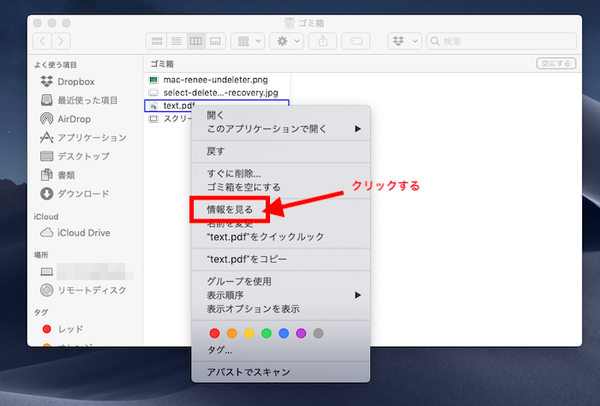Screen dimensions: 600x406
Task: Select the blurred computer entry under 場所
Action: point(87,271)
